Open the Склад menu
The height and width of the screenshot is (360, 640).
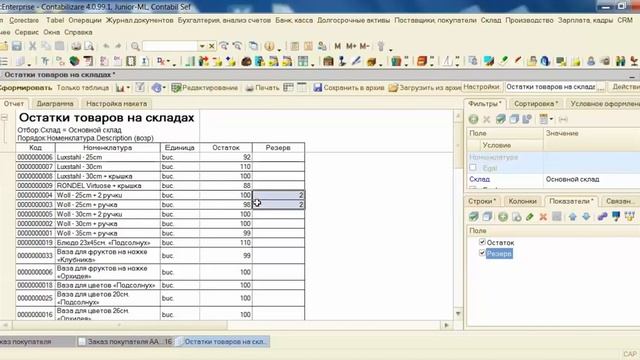click(491, 20)
